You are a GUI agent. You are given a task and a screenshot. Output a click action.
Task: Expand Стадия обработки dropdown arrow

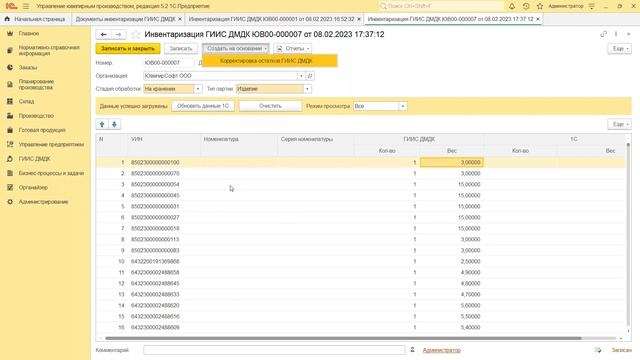198,89
